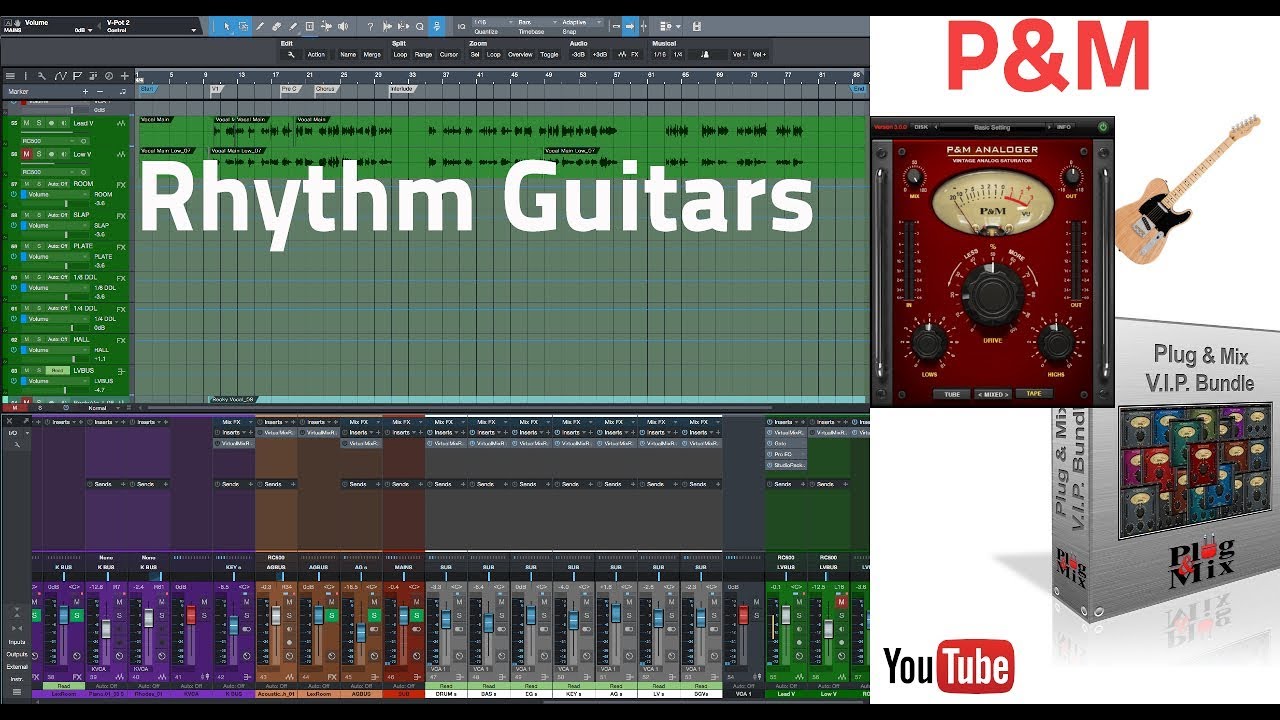Select the Split knife tool
1280x720 pixels.
[259, 26]
